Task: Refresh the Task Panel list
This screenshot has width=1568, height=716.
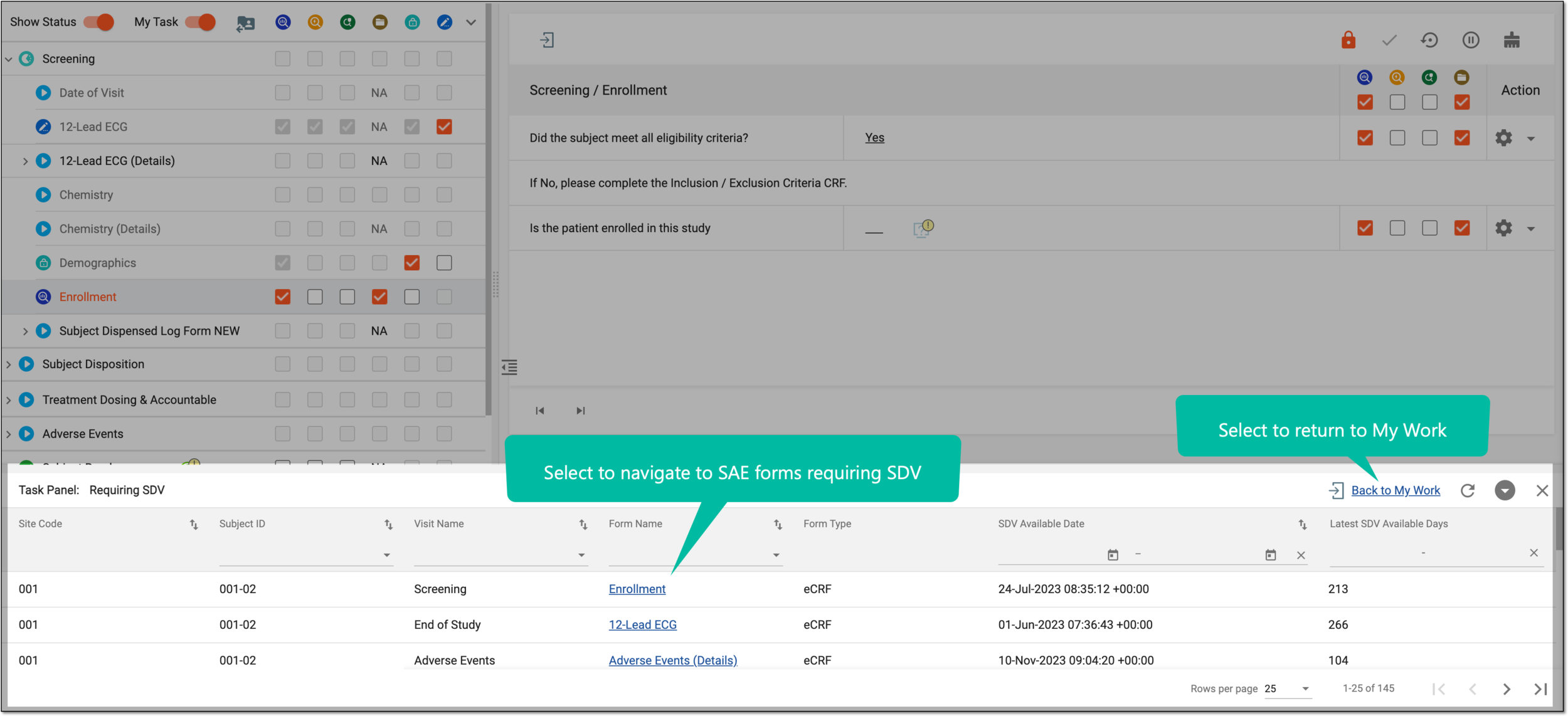Action: (x=1468, y=490)
